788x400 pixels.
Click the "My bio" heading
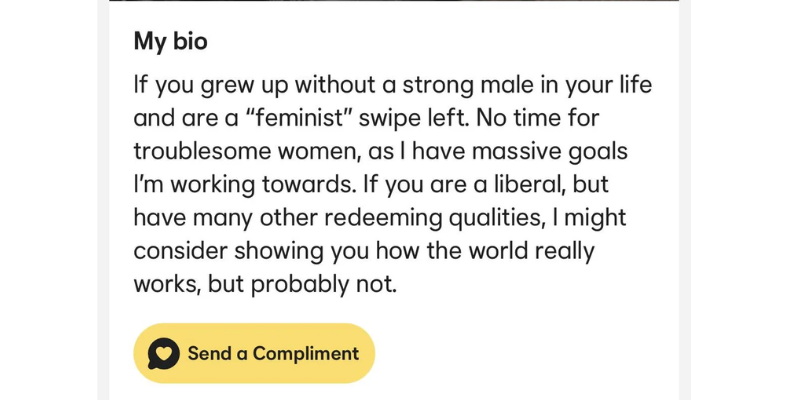click(x=170, y=42)
